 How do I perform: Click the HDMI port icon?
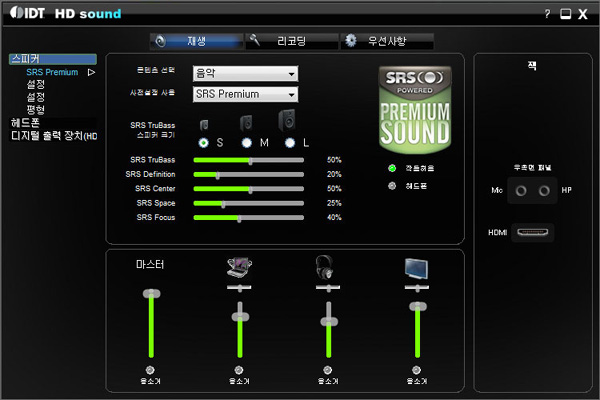click(533, 232)
